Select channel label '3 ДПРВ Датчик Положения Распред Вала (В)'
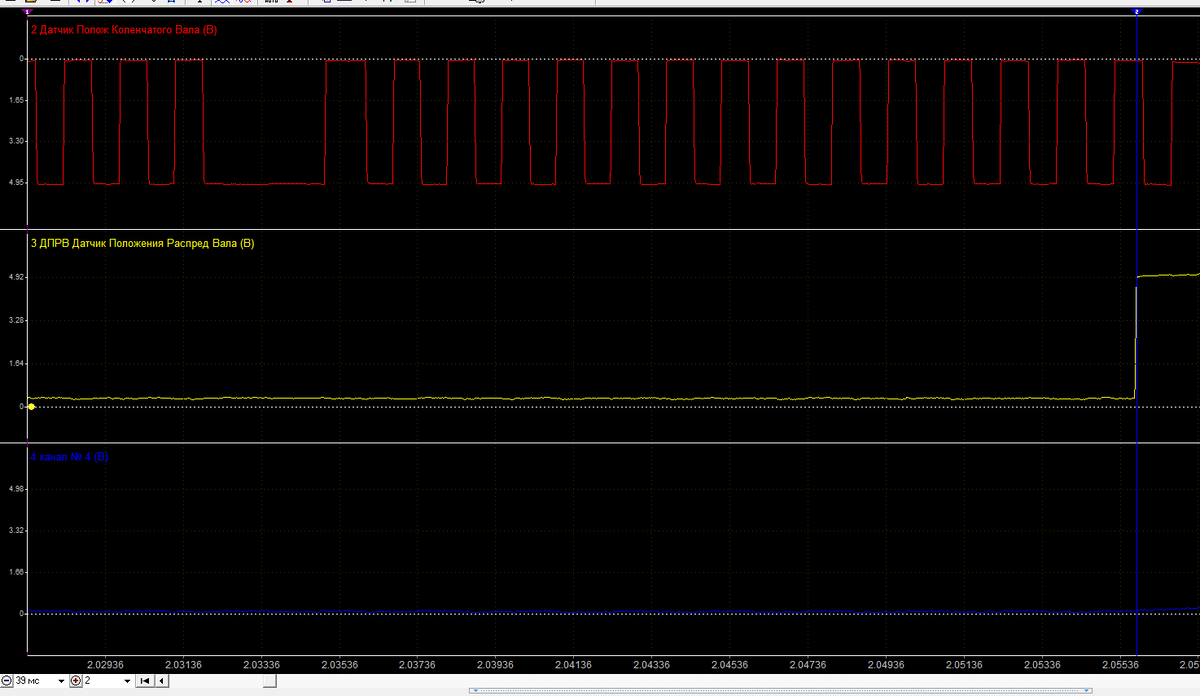The width and height of the screenshot is (1200, 696). [x=142, y=244]
